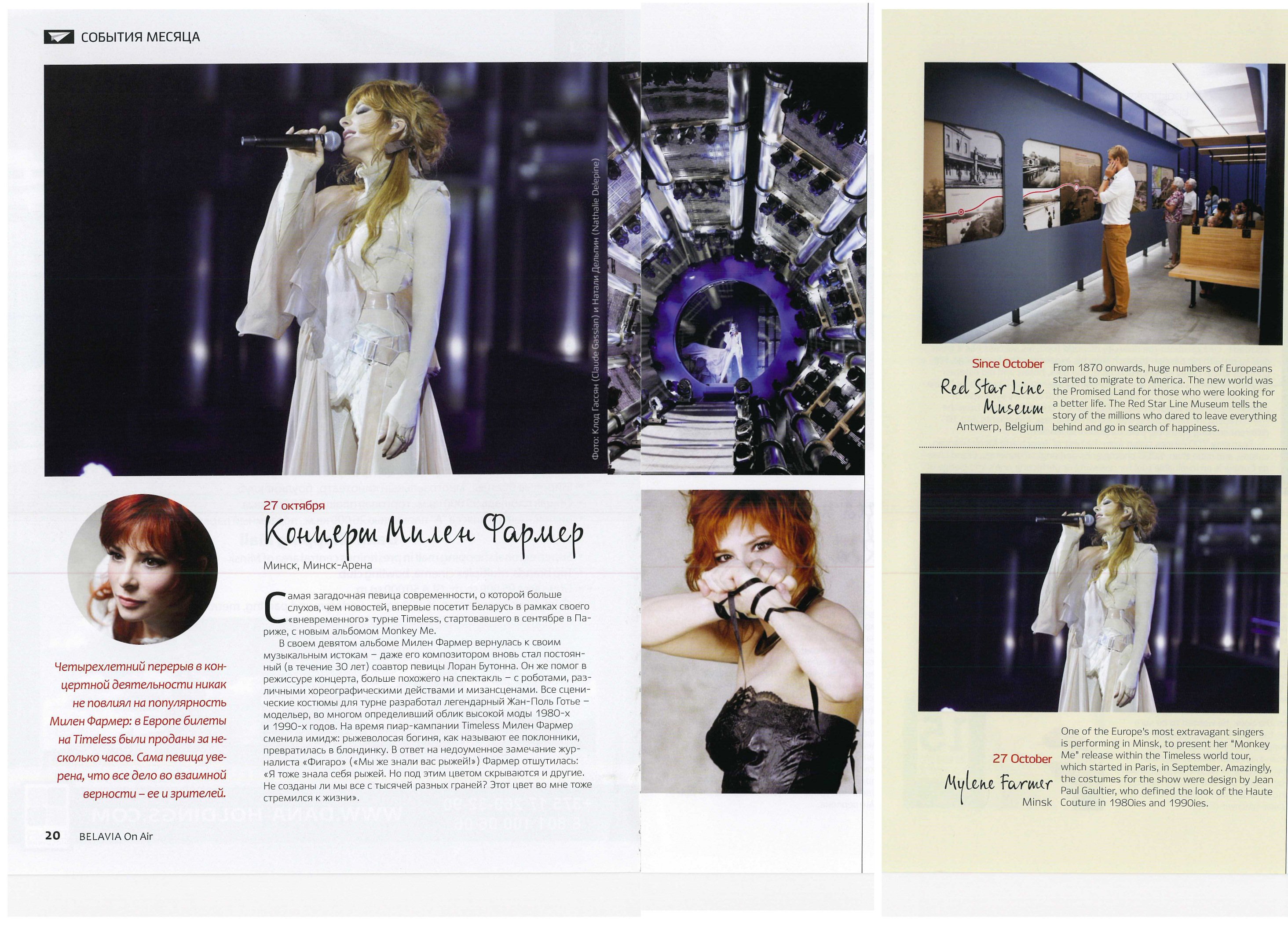Select the venue line Минск, Минск-Арена
Screen dimensions: 1288x926
(x=318, y=565)
